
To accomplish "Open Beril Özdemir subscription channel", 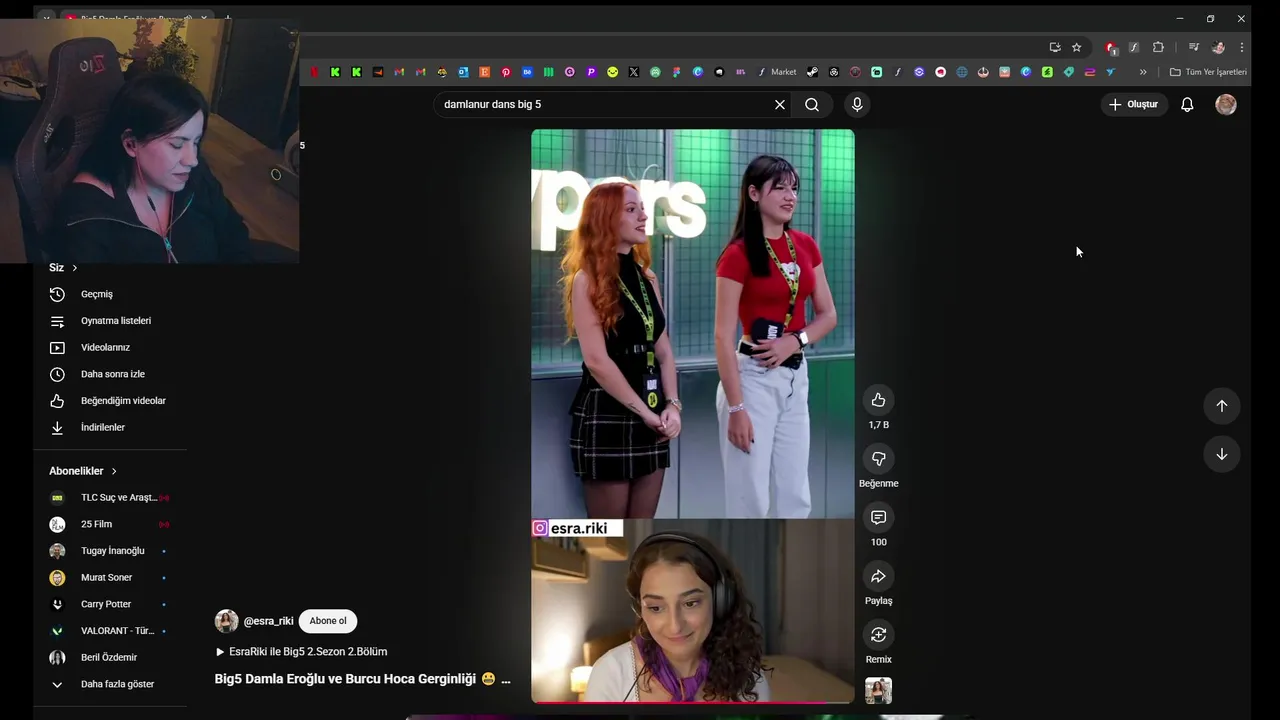I will (x=110, y=657).
